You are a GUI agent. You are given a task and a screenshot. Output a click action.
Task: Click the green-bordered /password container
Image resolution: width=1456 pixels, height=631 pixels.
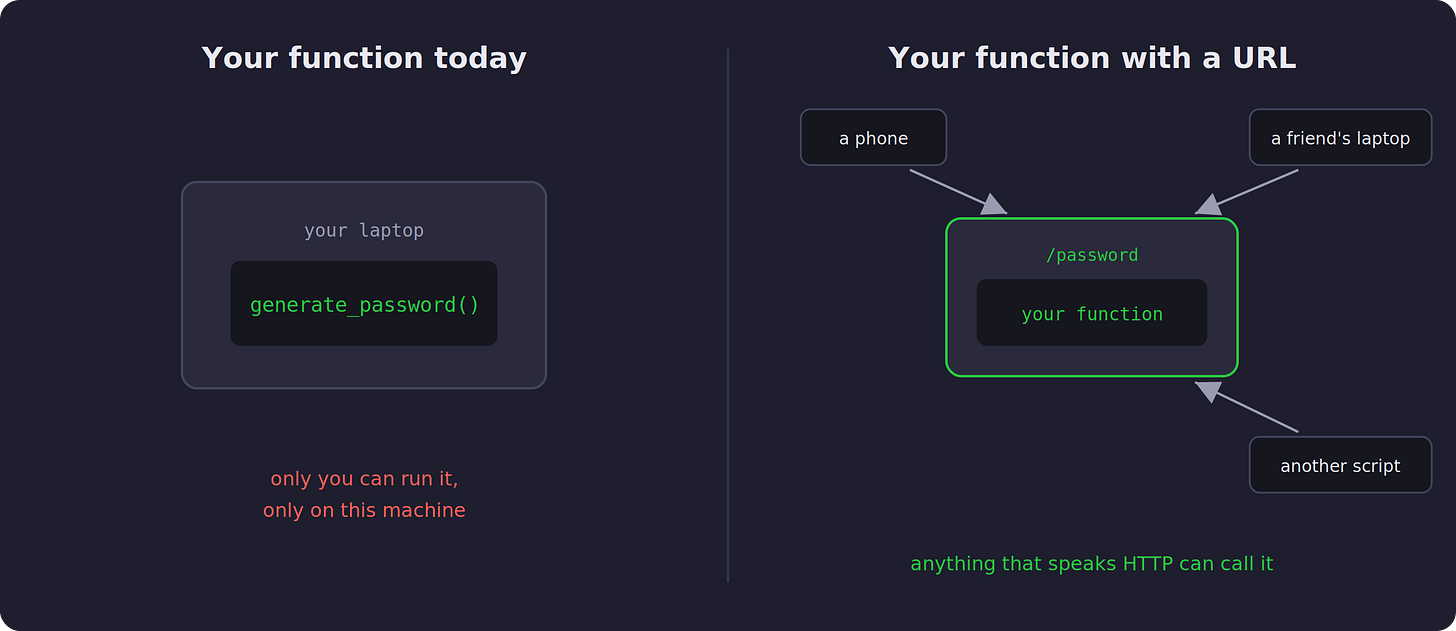pos(1092,297)
